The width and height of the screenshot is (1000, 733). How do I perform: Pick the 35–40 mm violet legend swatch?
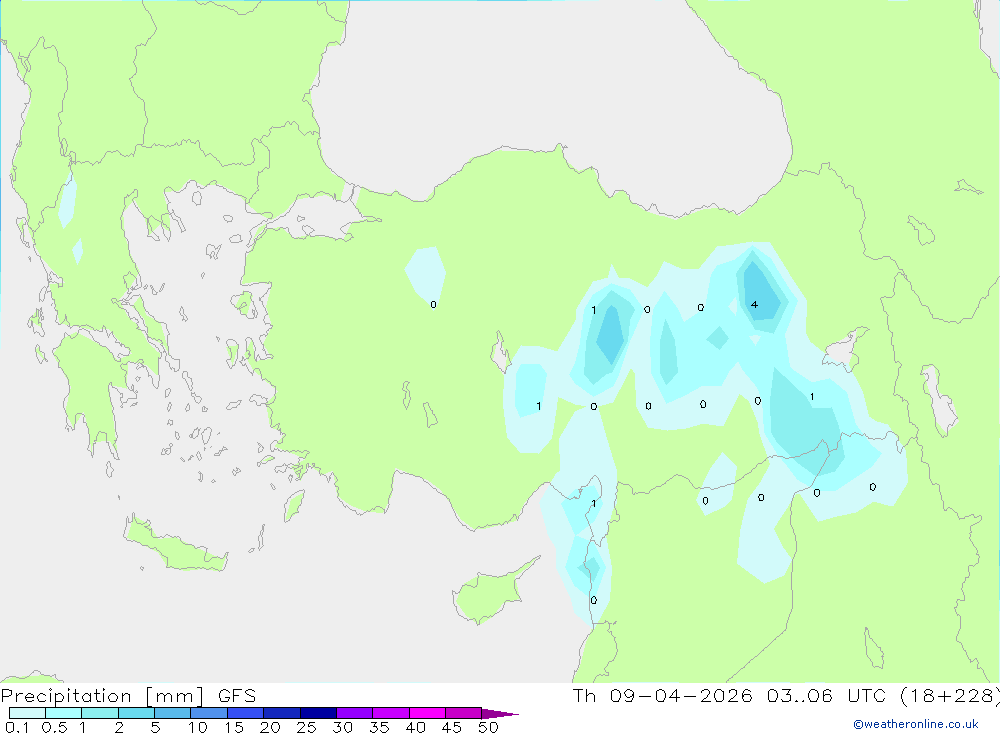pos(391,713)
